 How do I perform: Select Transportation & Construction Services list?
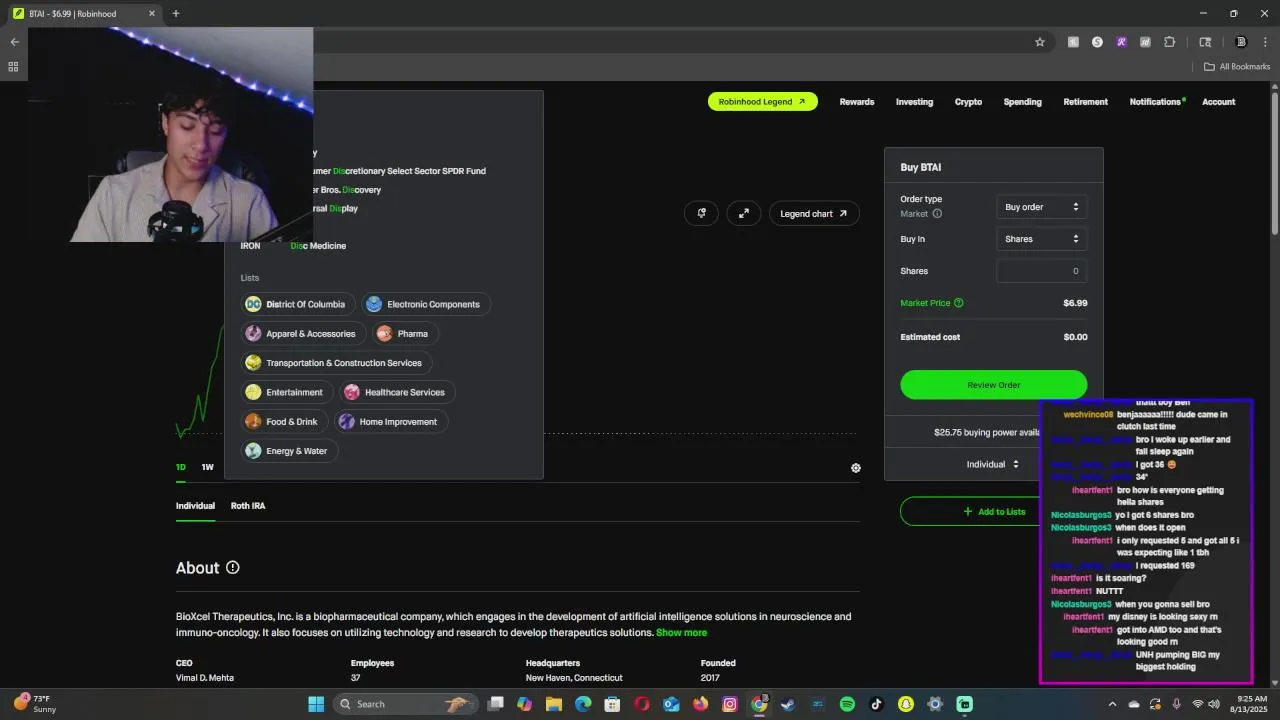point(335,363)
